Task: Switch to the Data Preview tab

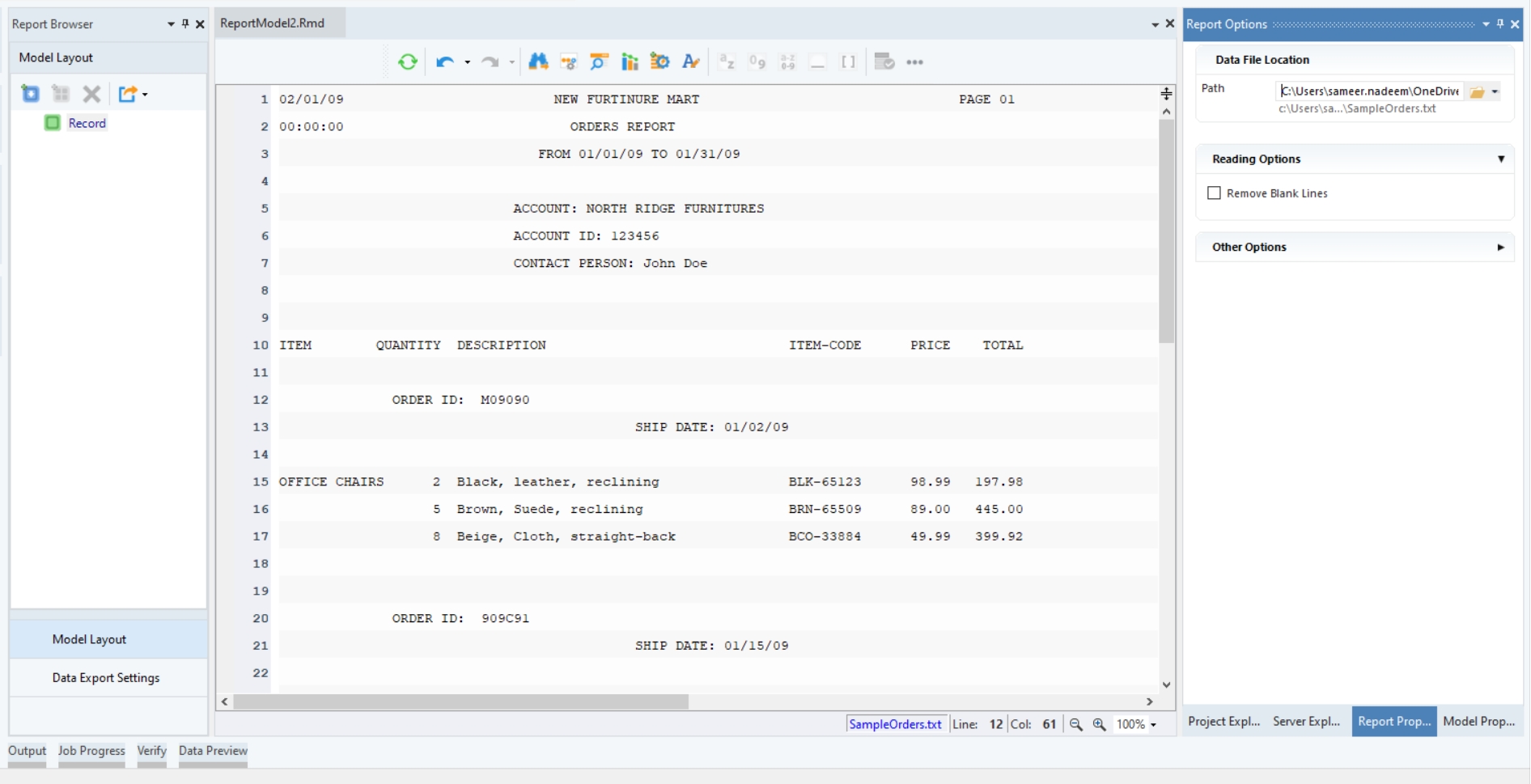Action: point(213,751)
